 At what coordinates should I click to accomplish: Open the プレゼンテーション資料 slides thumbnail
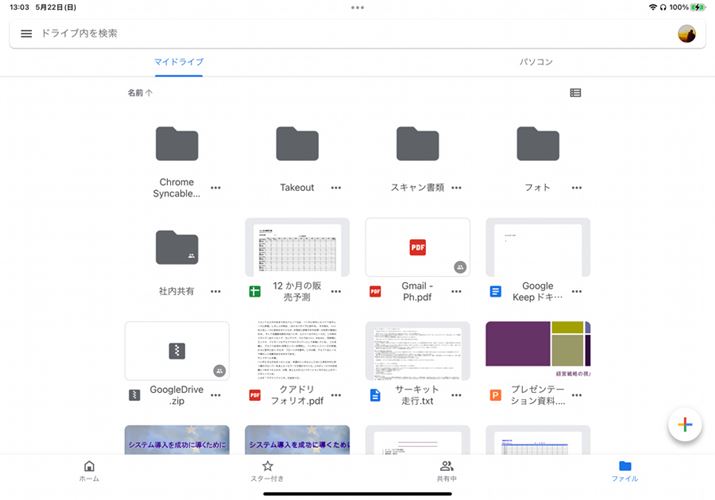(x=538, y=351)
